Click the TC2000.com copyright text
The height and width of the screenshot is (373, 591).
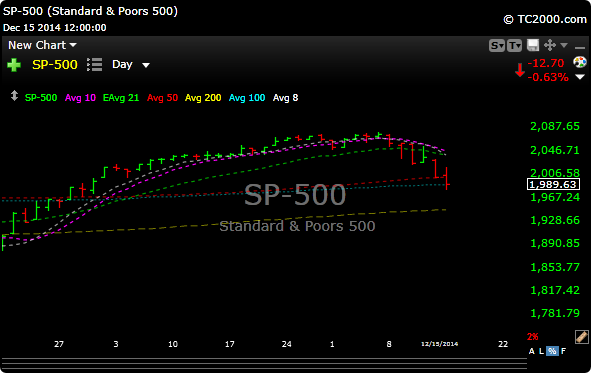click(545, 19)
